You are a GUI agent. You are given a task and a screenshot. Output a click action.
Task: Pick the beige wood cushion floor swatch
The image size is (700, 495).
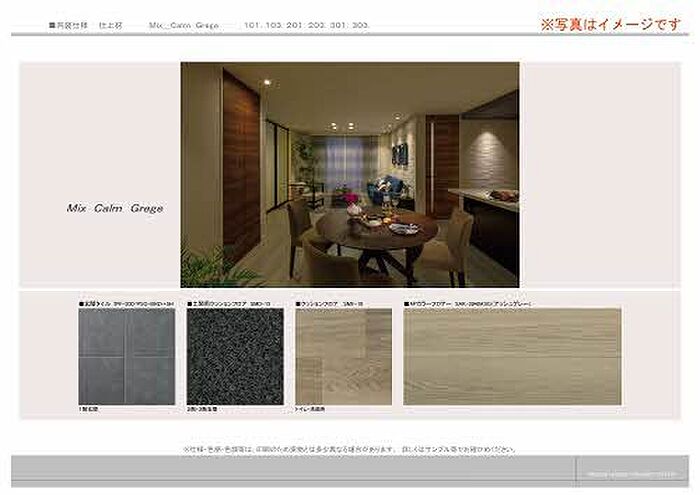[x=343, y=356]
